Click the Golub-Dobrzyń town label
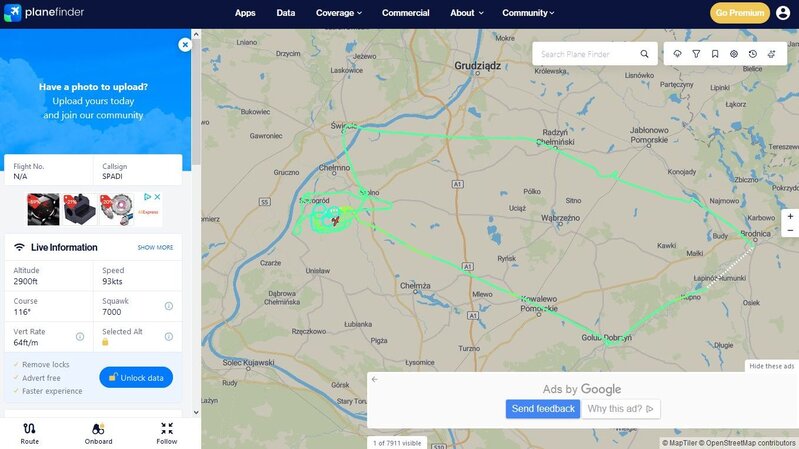This screenshot has width=799, height=449. 606,337
